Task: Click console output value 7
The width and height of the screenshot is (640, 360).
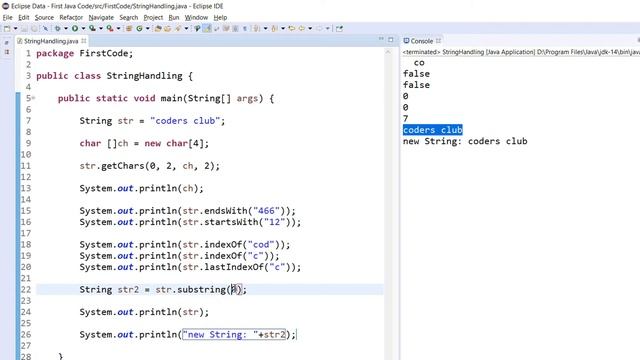Action: [x=405, y=119]
